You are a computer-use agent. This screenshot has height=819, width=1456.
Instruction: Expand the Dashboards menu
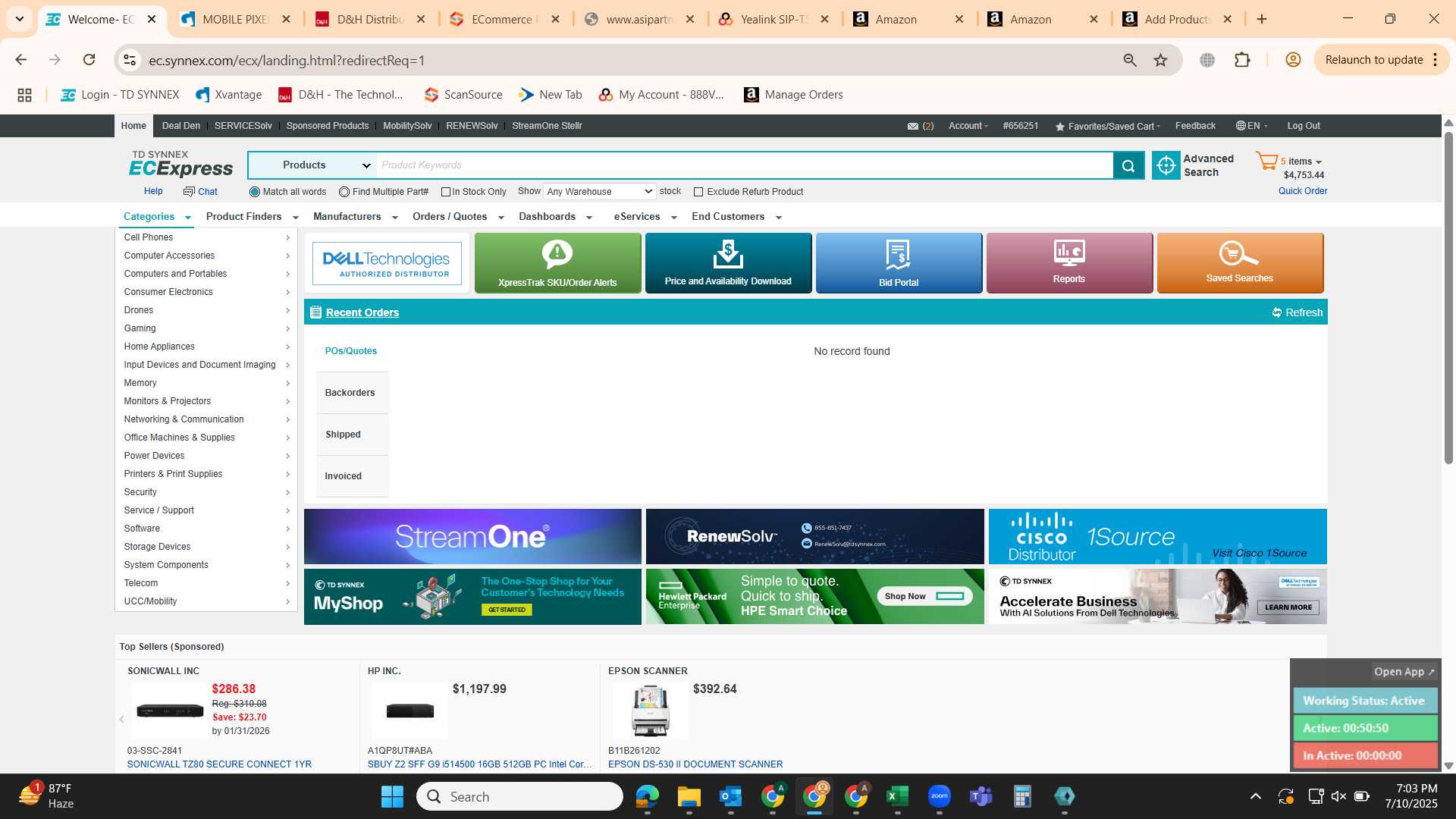point(555,217)
